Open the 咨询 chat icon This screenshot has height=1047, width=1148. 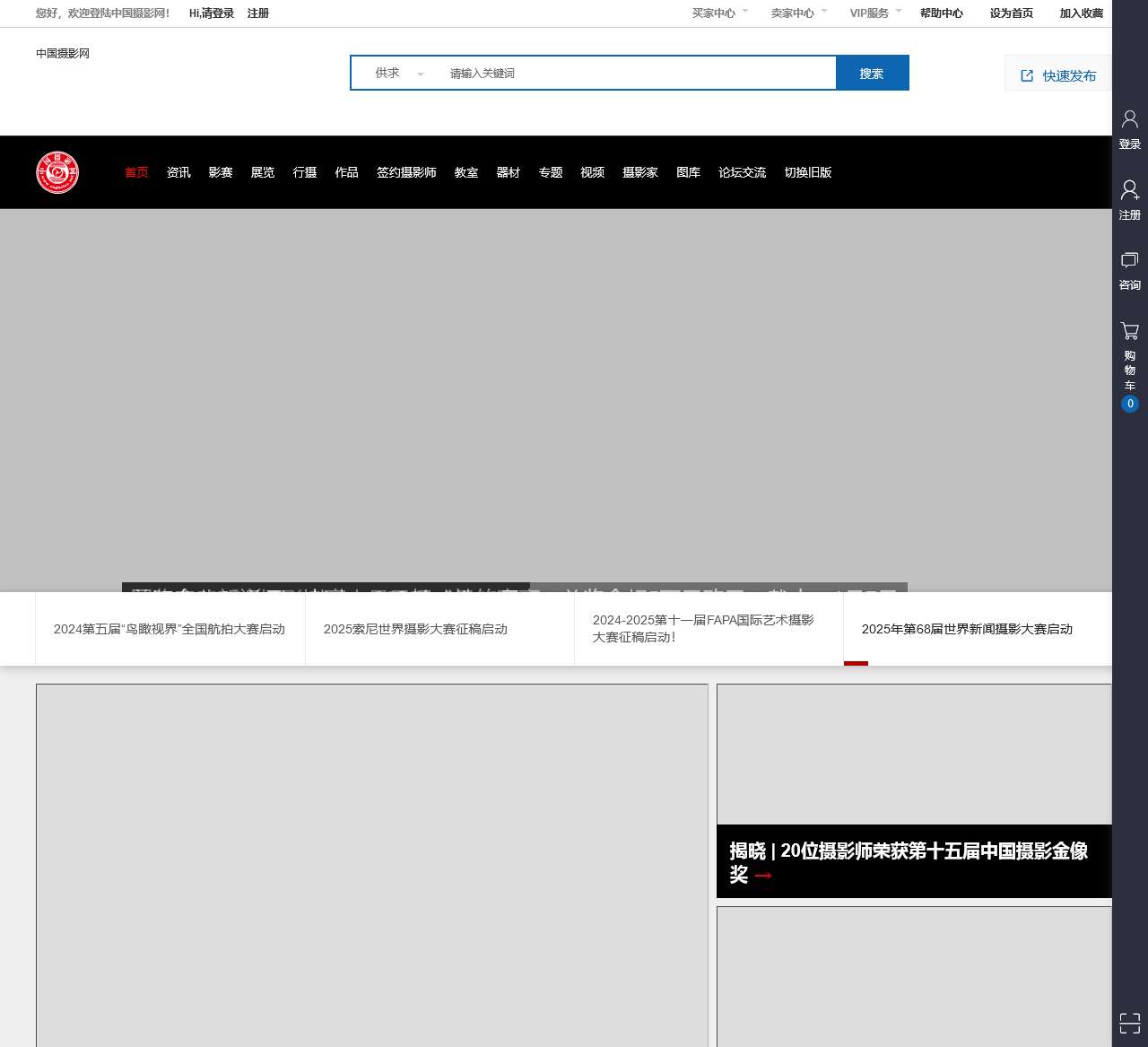pyautogui.click(x=1130, y=260)
